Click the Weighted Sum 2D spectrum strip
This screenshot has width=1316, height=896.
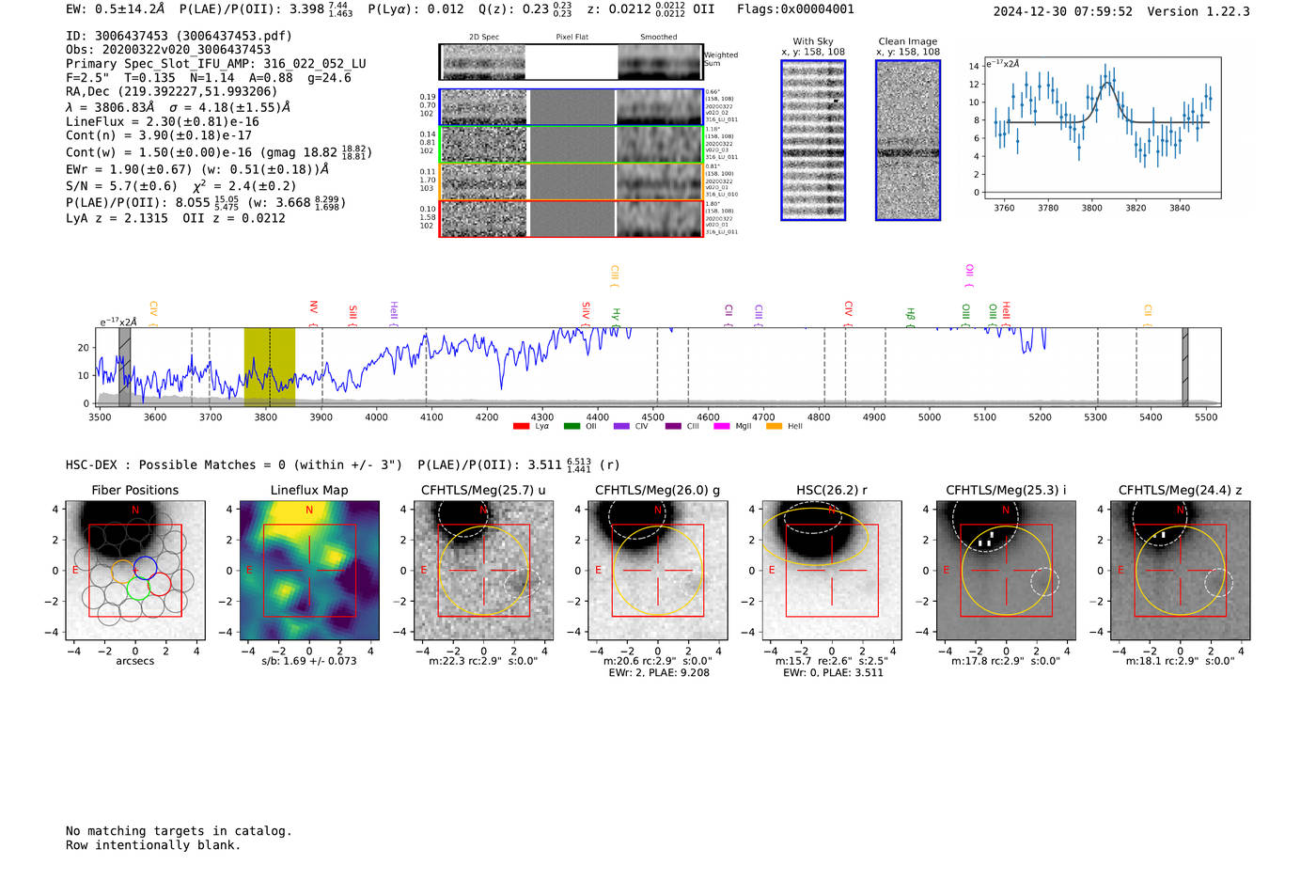point(572,62)
